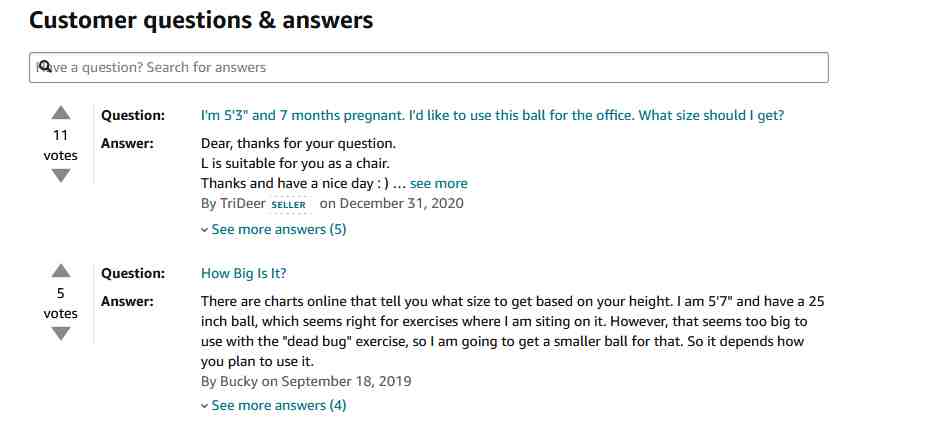Open the "How Big Is It?" question
Image resolution: width=933 pixels, height=428 pixels.
243,274
